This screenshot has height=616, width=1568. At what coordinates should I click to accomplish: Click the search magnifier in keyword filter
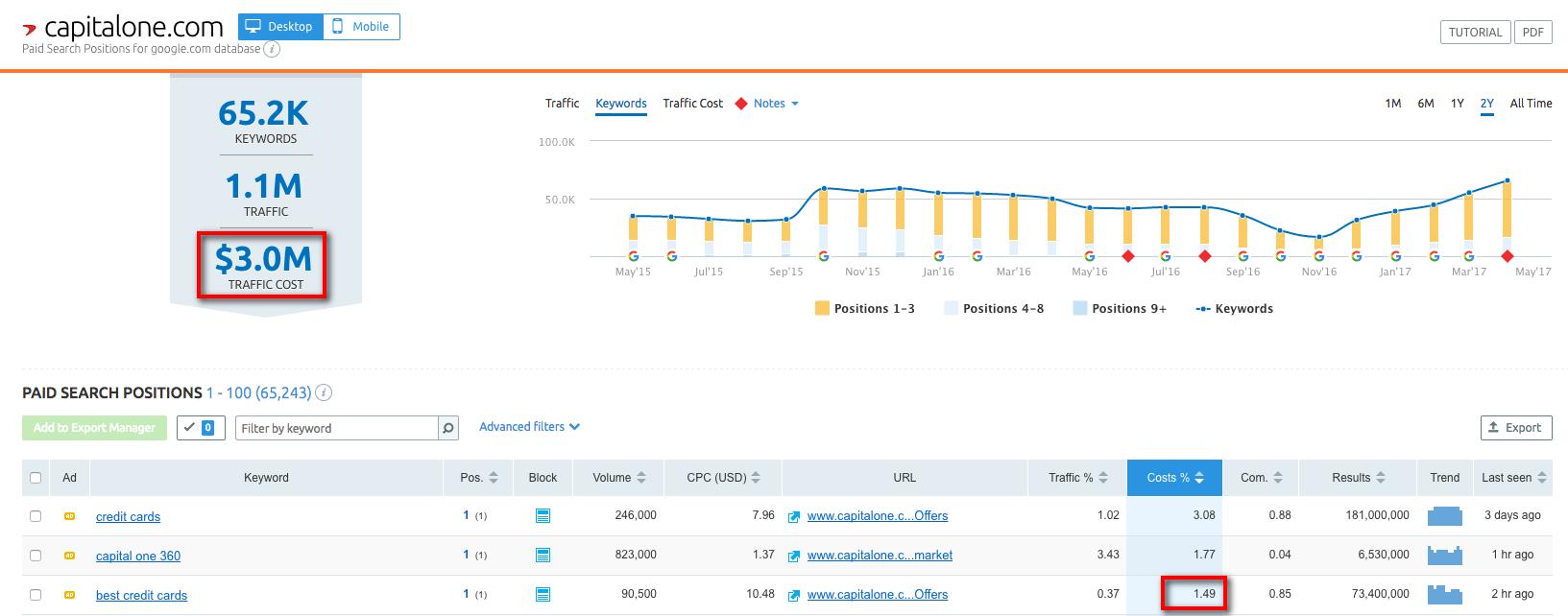(x=448, y=428)
